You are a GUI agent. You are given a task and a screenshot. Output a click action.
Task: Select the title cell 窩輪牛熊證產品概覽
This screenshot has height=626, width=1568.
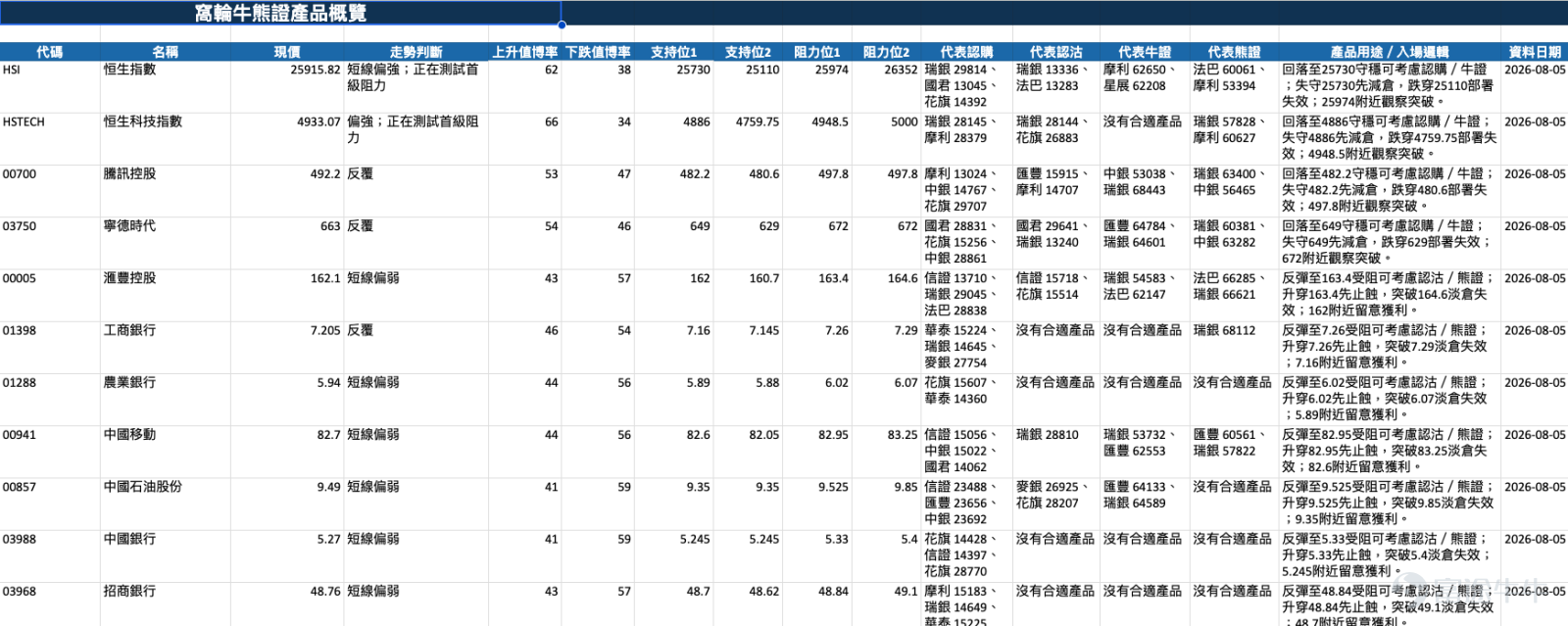(x=280, y=13)
